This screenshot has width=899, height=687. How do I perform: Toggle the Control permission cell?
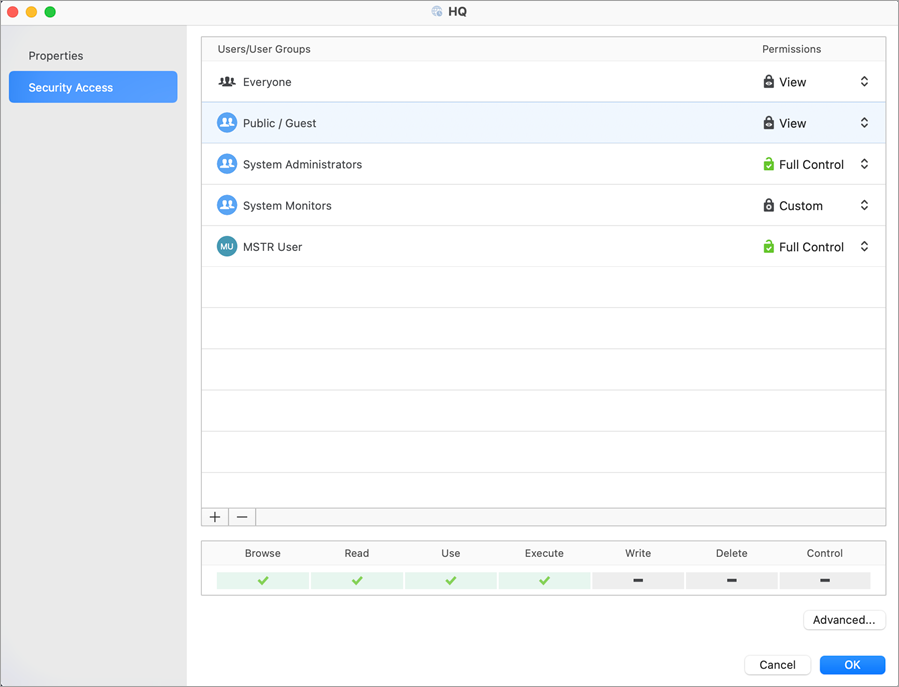[x=824, y=580]
